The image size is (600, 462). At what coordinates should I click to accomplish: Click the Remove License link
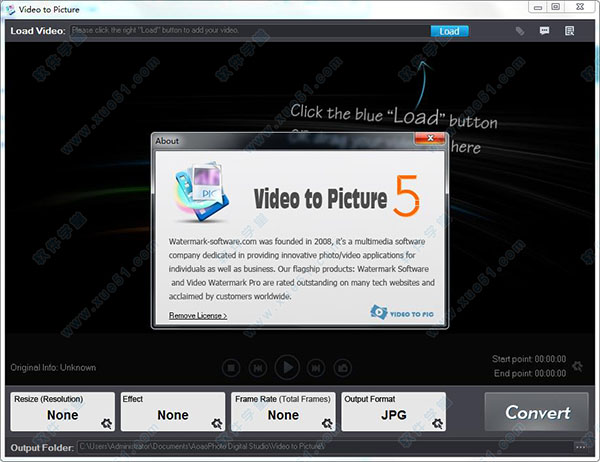click(x=198, y=315)
